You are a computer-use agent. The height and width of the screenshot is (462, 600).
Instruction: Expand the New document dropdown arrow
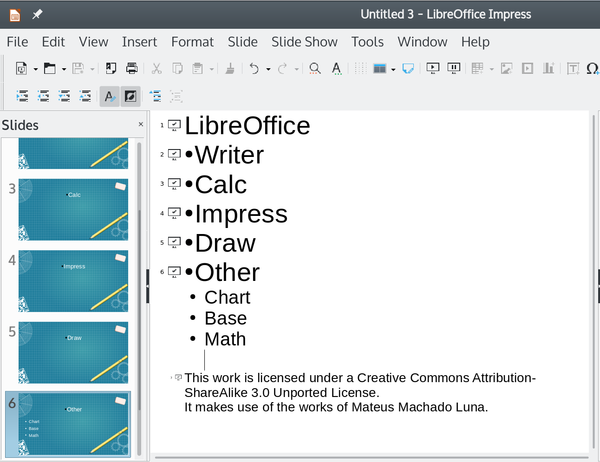(x=35, y=69)
